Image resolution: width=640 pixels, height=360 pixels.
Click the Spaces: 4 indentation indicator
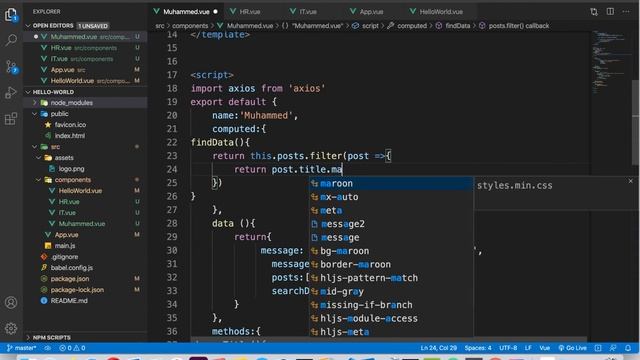(x=478, y=348)
